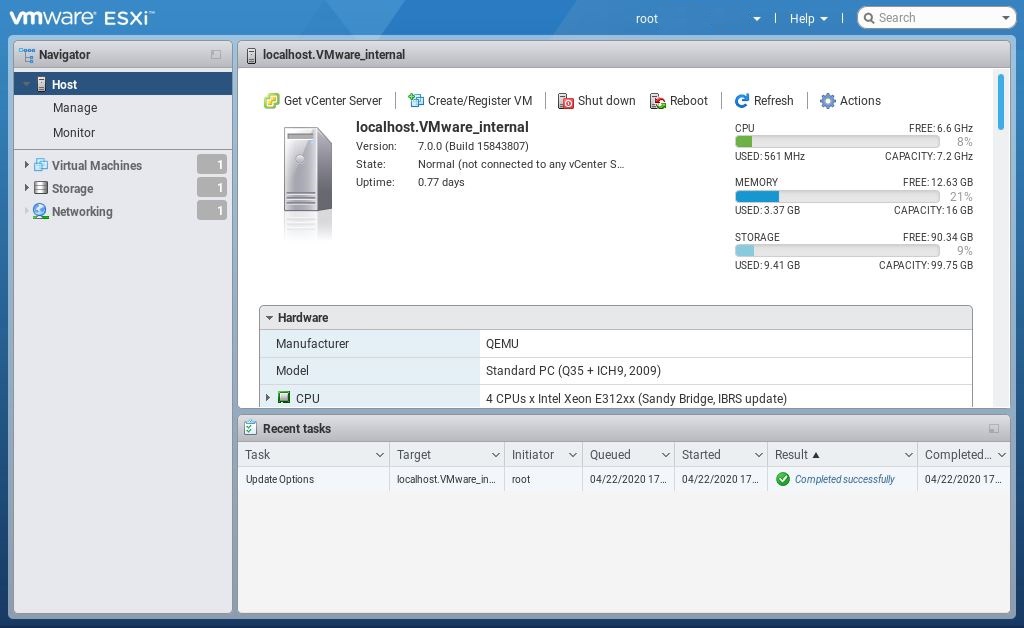This screenshot has height=628, width=1024.
Task: Click the large server tower image
Action: [308, 170]
